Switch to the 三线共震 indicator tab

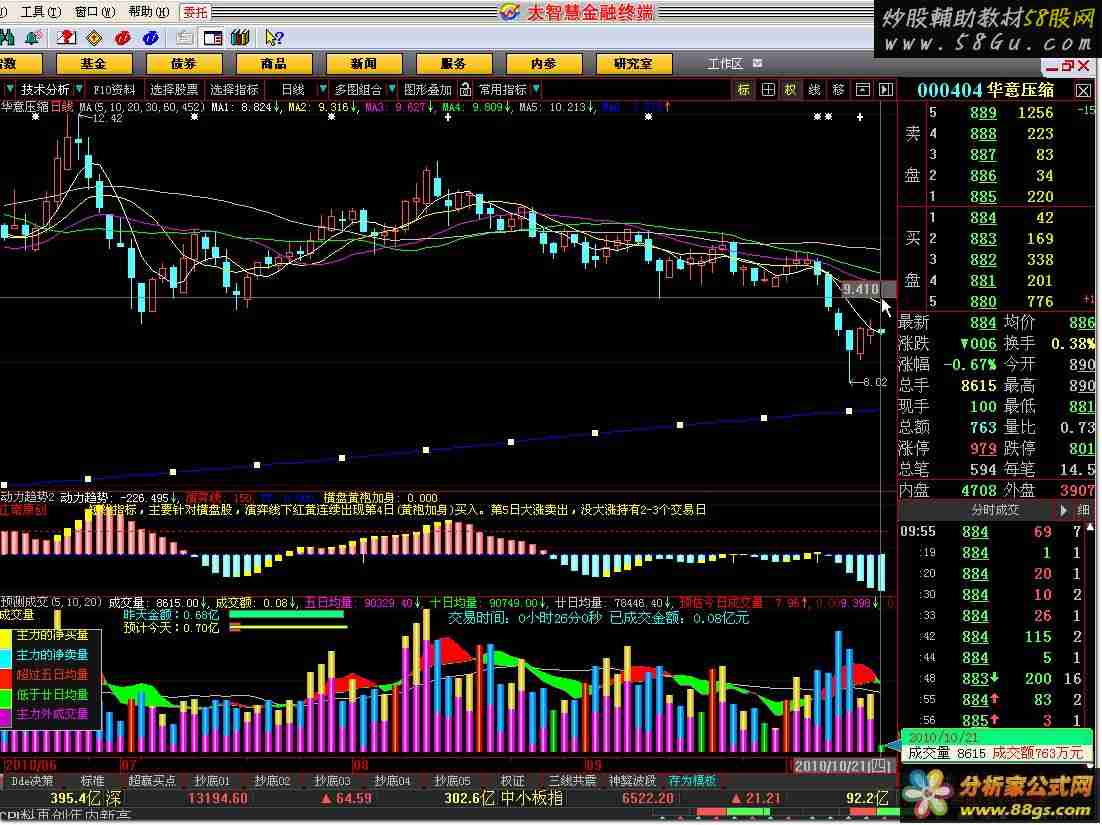pyautogui.click(x=572, y=780)
